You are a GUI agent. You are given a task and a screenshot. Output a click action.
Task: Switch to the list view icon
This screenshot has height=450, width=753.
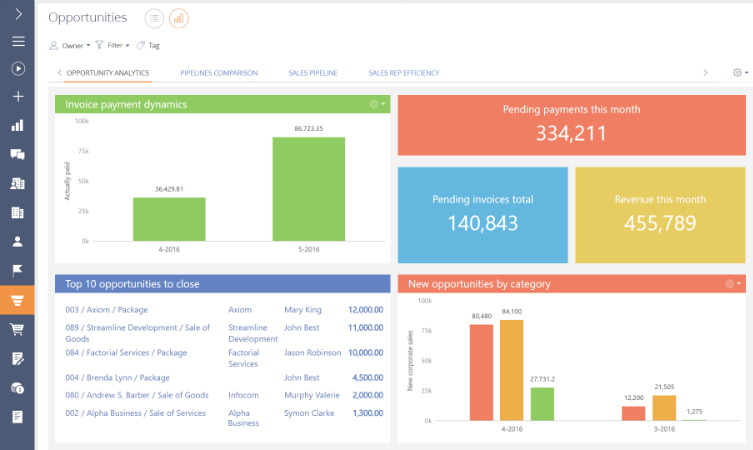pos(154,18)
